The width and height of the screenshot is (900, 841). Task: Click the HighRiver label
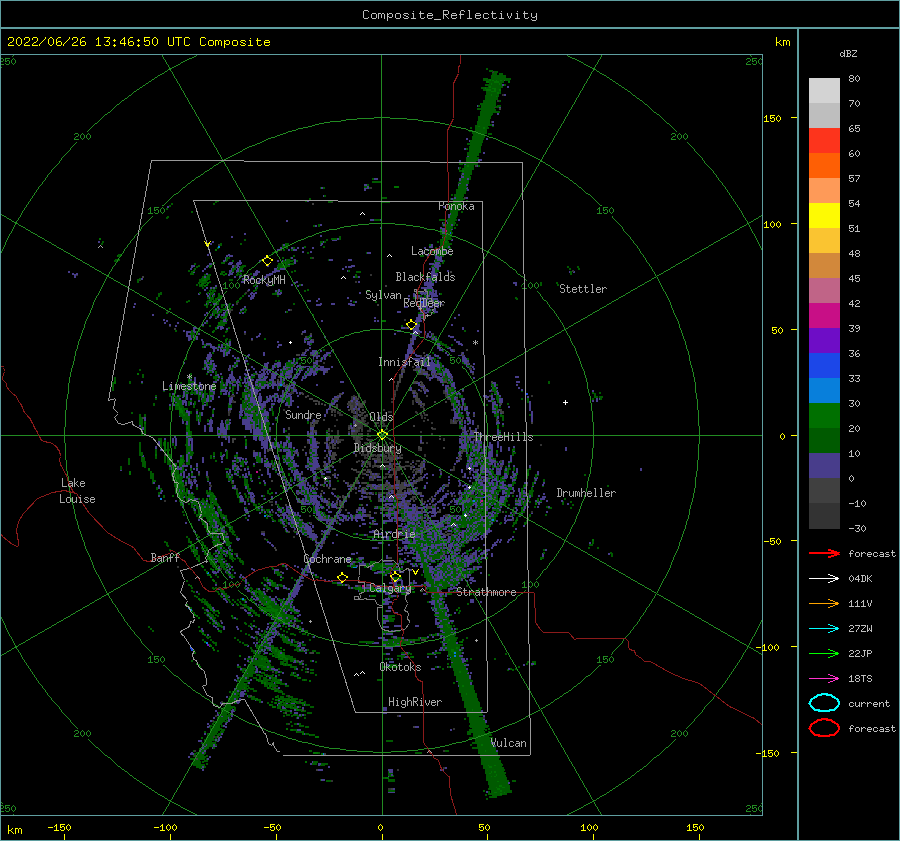click(415, 702)
